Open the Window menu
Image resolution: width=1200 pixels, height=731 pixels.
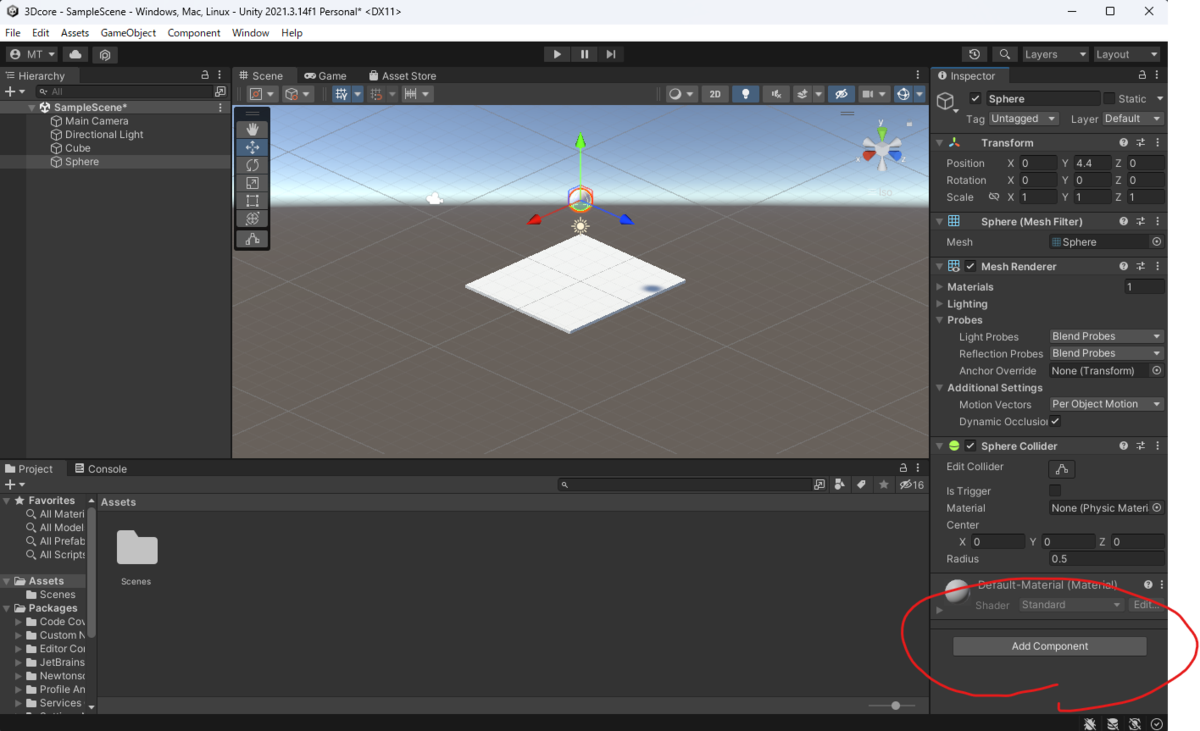250,33
